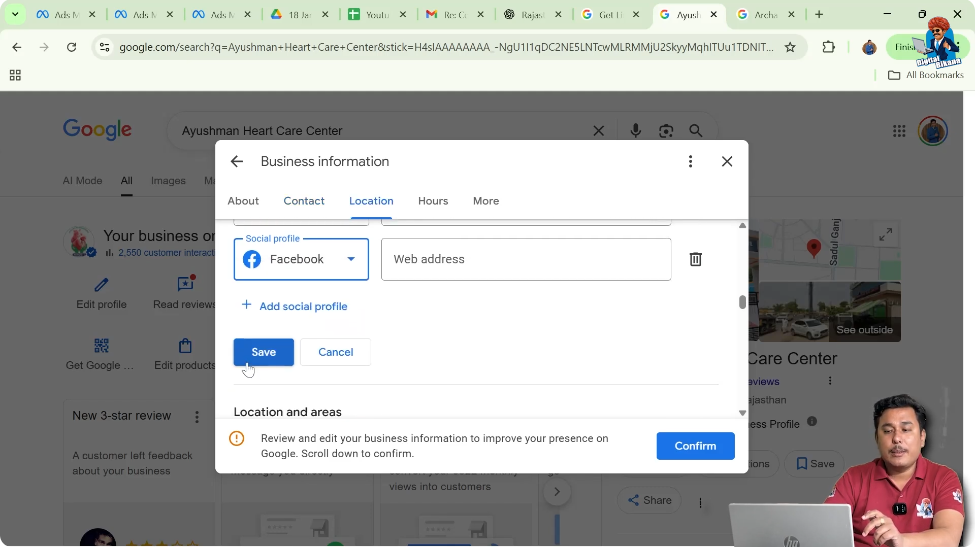Switch to the About tab
The width and height of the screenshot is (975, 547).
[243, 201]
